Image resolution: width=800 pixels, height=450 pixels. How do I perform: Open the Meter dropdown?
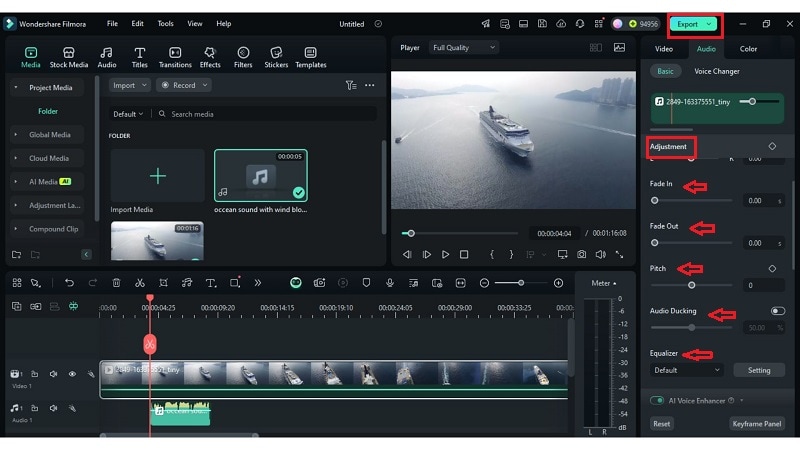[x=604, y=283]
